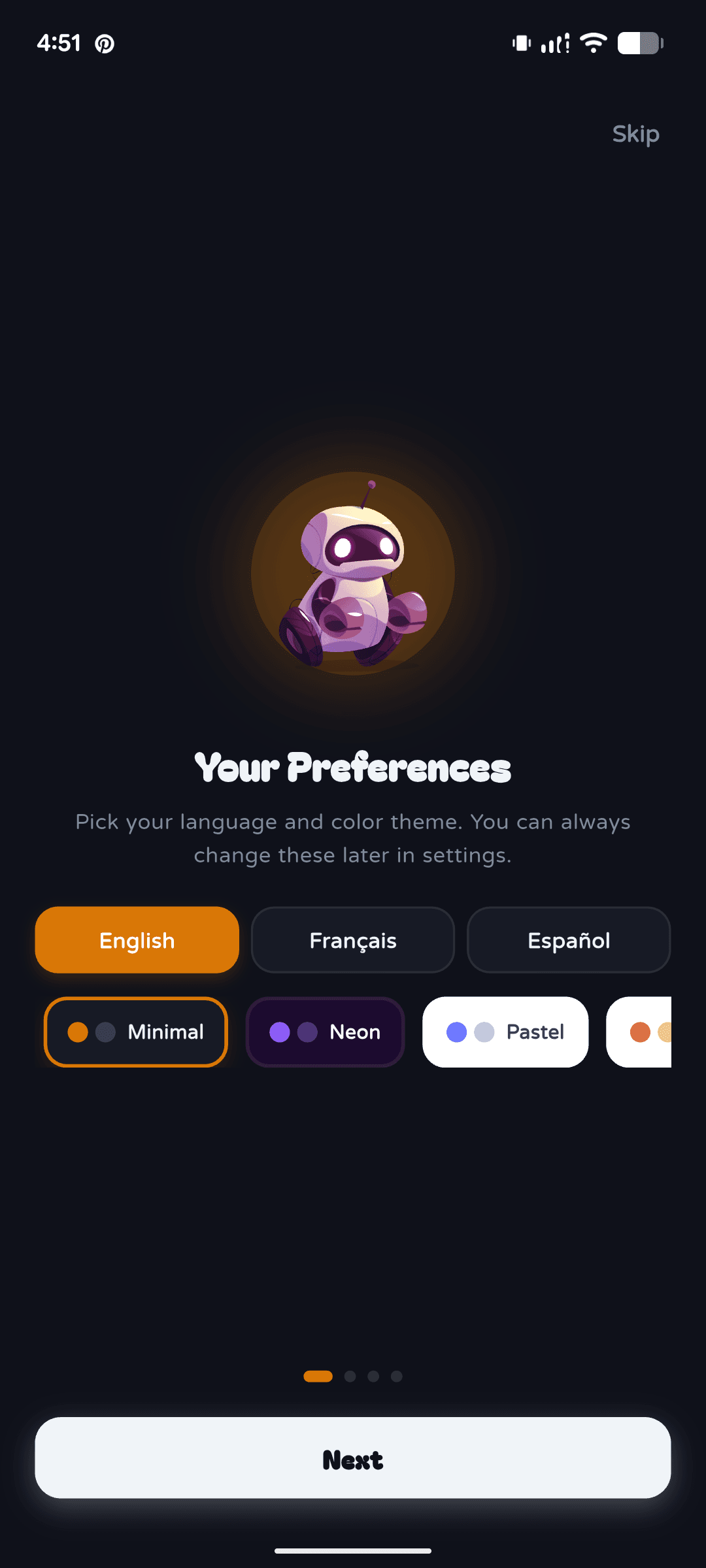Select the Minimal color theme
Image resolution: width=706 pixels, height=1568 pixels.
[x=136, y=1032]
